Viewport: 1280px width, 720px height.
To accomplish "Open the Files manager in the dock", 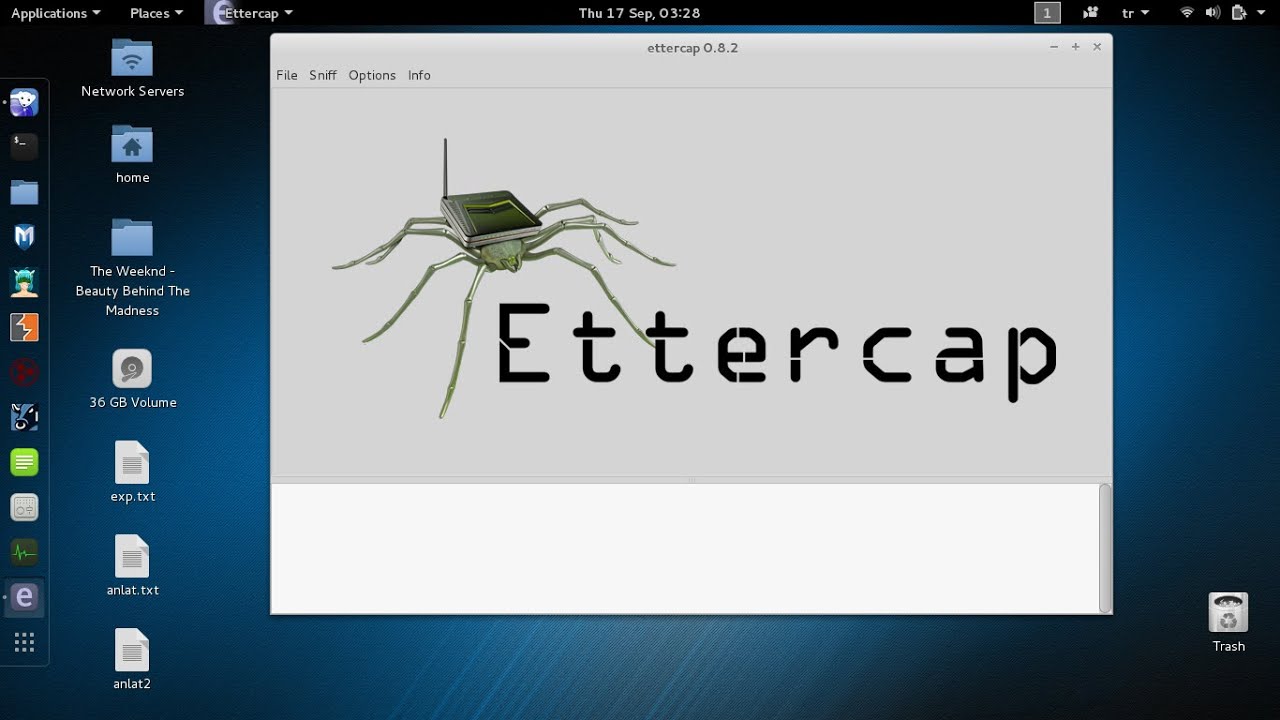I will pyautogui.click(x=24, y=192).
